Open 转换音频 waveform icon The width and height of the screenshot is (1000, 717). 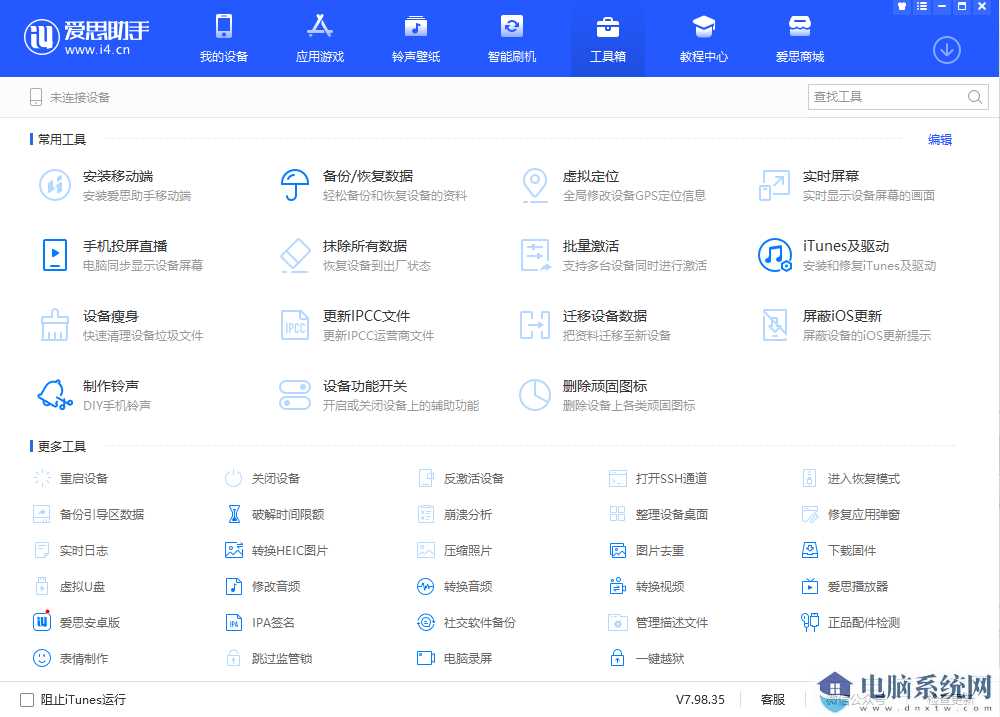[425, 586]
